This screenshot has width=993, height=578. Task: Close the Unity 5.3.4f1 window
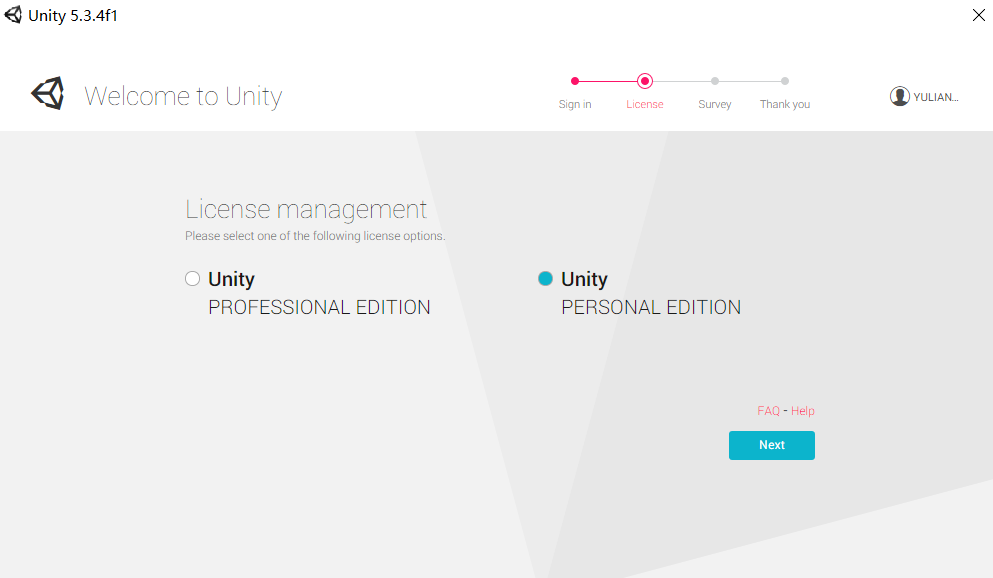pos(978,15)
